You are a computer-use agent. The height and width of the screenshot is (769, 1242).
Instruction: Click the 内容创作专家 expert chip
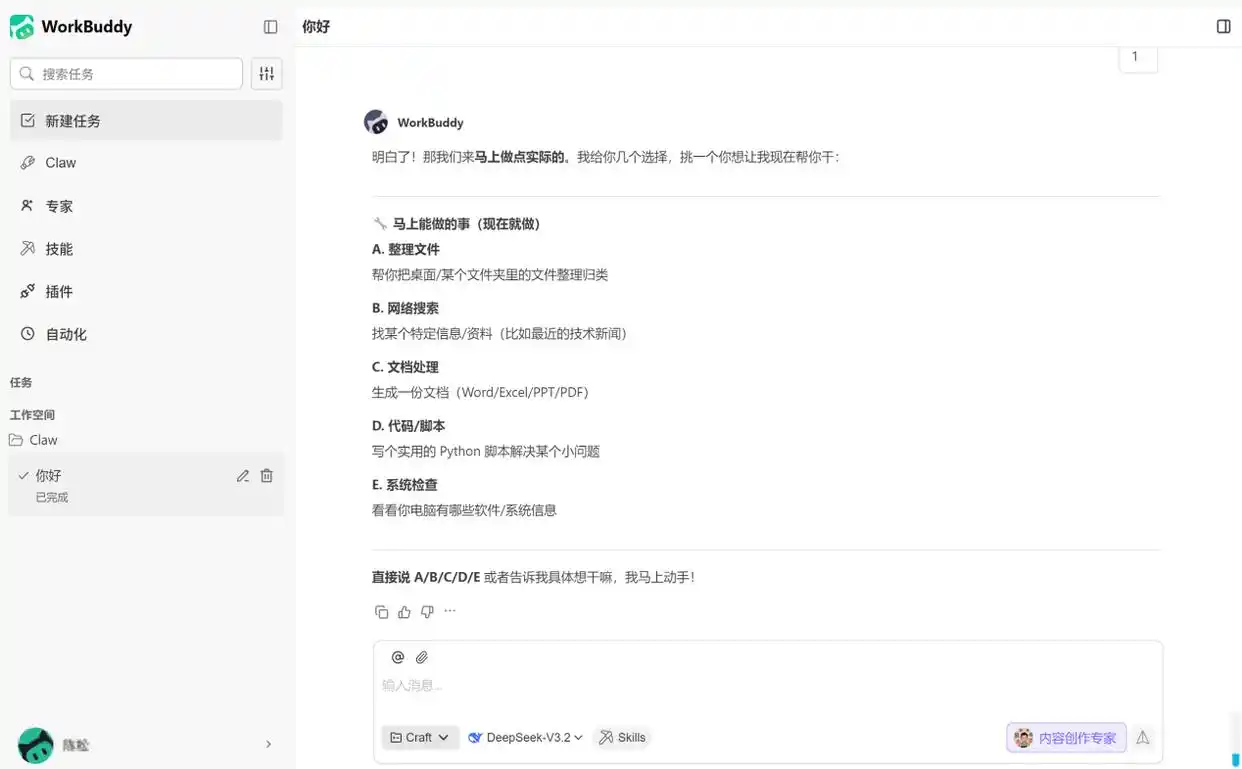tap(1065, 737)
